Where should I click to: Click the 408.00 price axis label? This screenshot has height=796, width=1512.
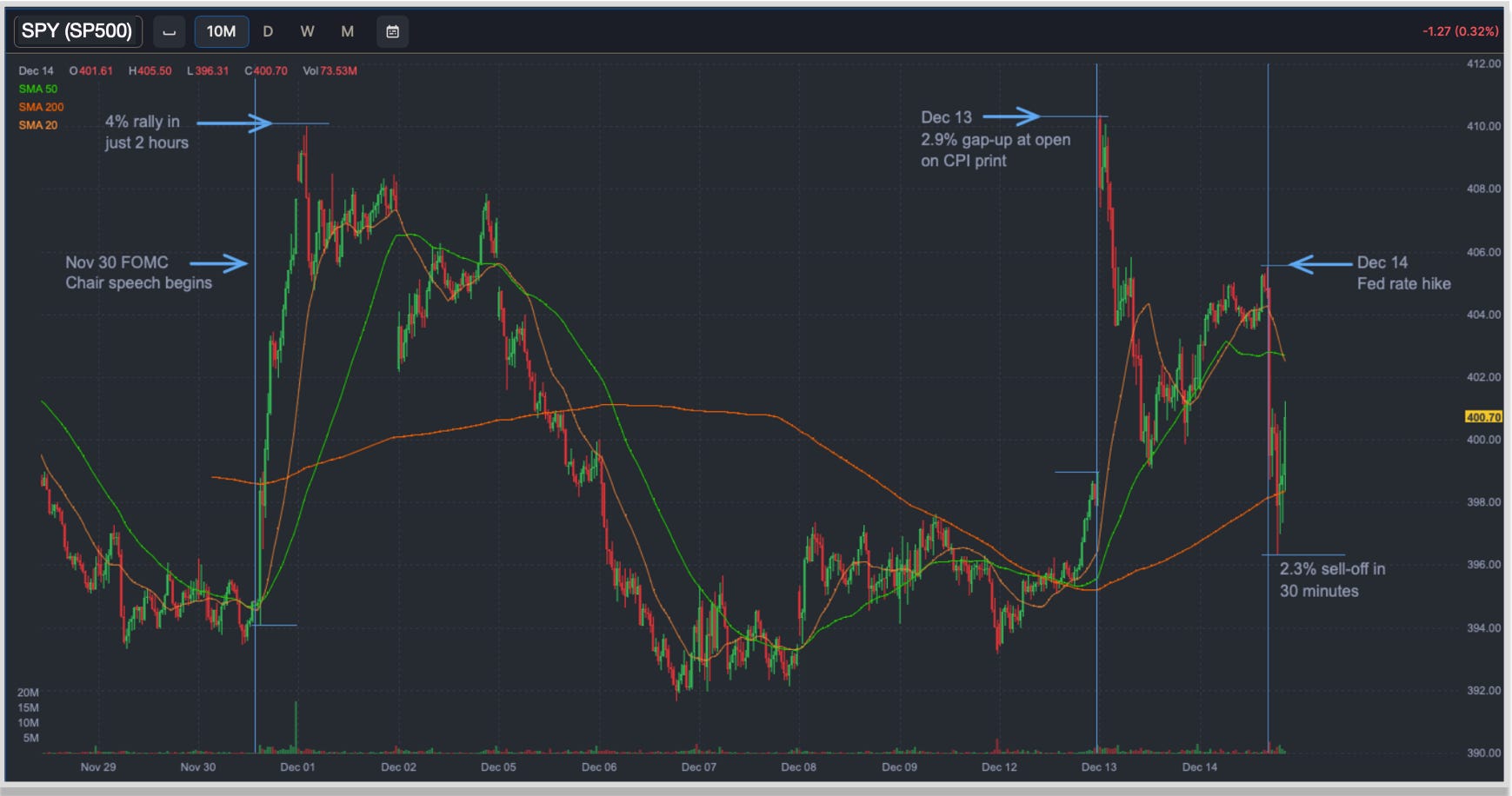coord(1483,189)
